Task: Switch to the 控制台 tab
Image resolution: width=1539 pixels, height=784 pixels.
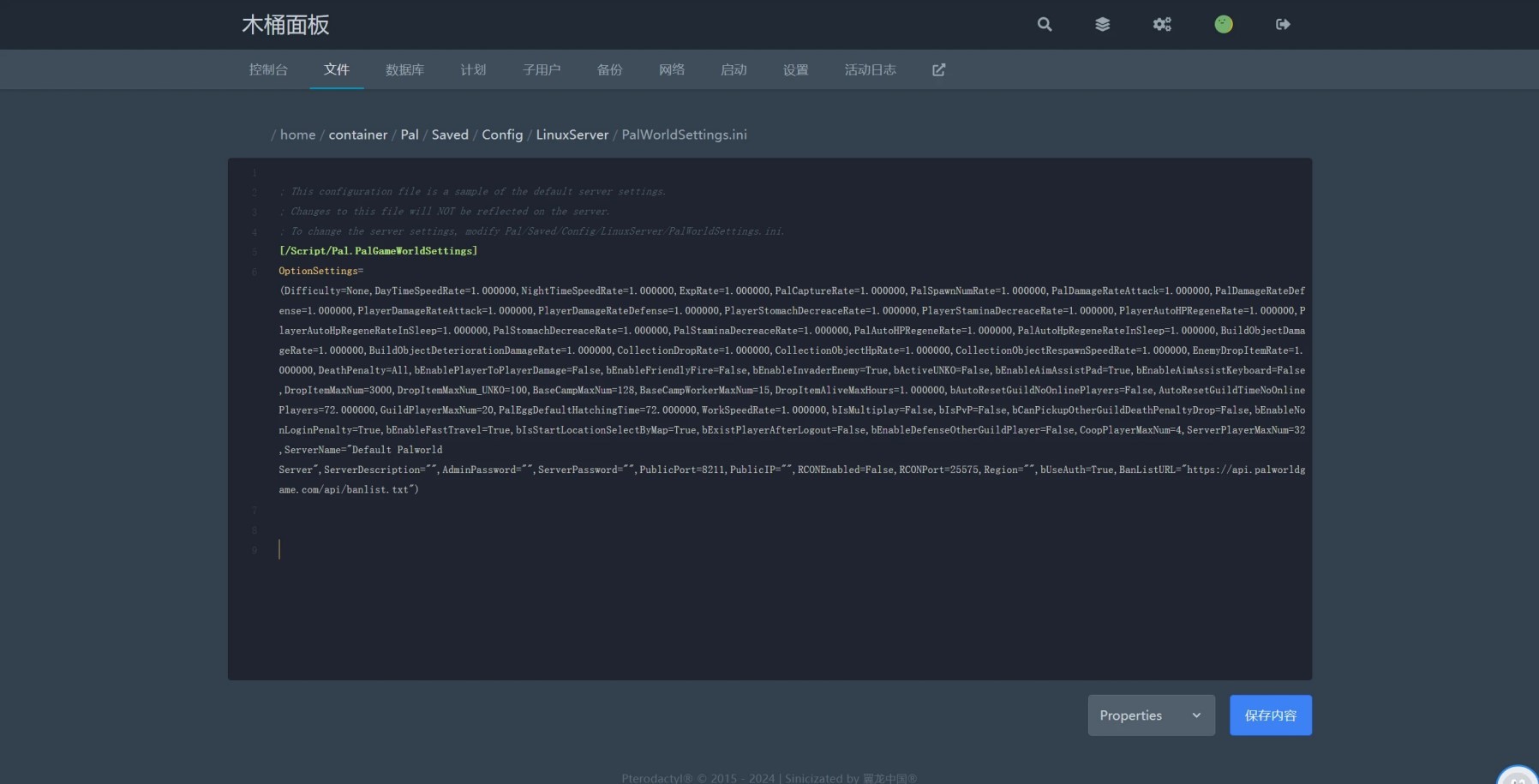Action: (x=268, y=69)
